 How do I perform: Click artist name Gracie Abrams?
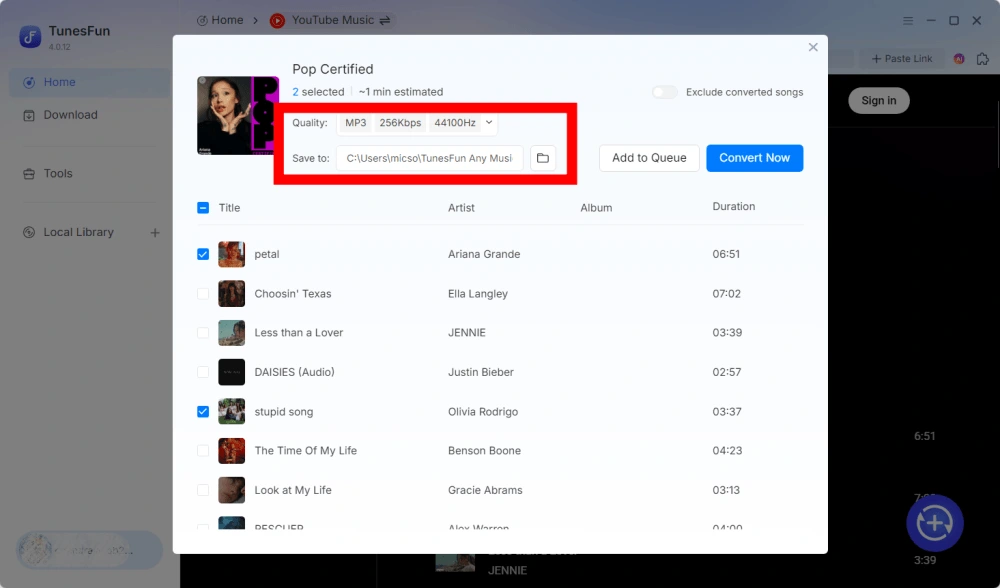485,490
